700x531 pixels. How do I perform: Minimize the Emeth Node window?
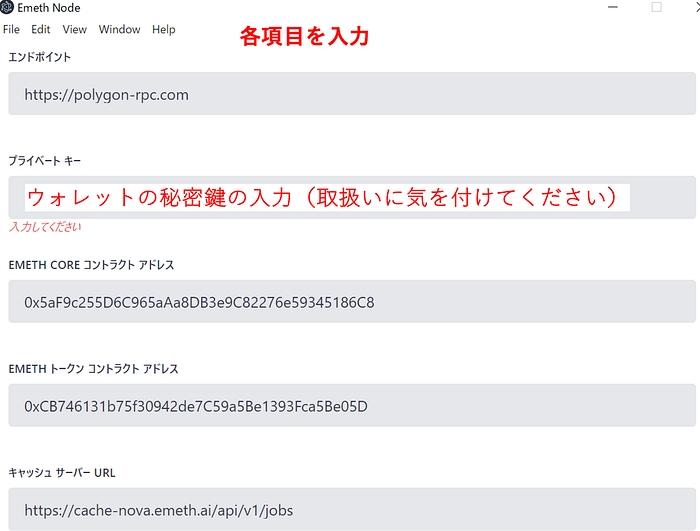pos(612,7)
